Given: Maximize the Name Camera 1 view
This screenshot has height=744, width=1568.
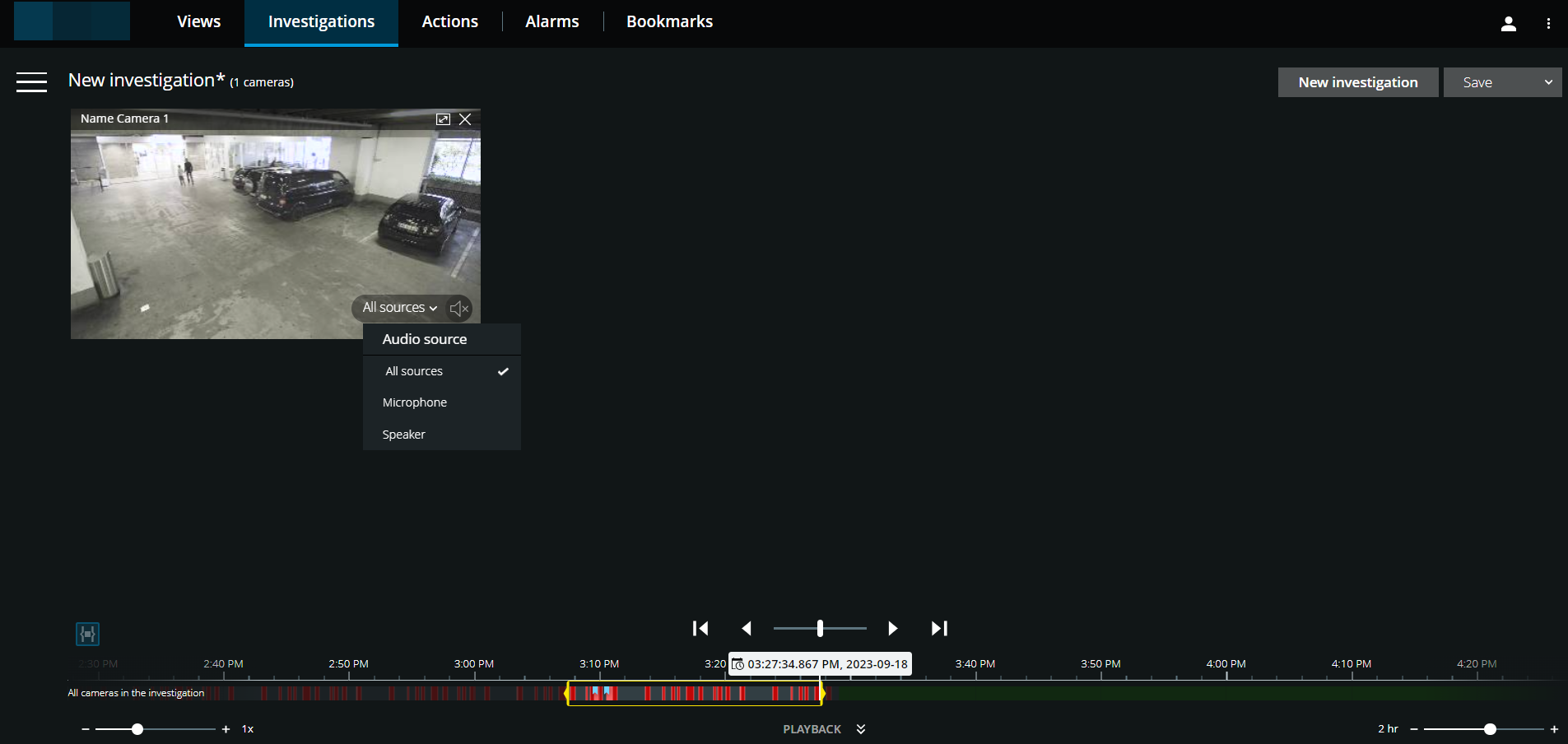Looking at the screenshot, I should (x=443, y=119).
